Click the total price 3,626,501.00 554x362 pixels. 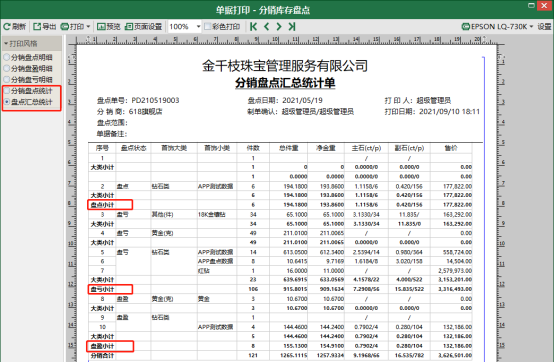[x=455, y=356]
